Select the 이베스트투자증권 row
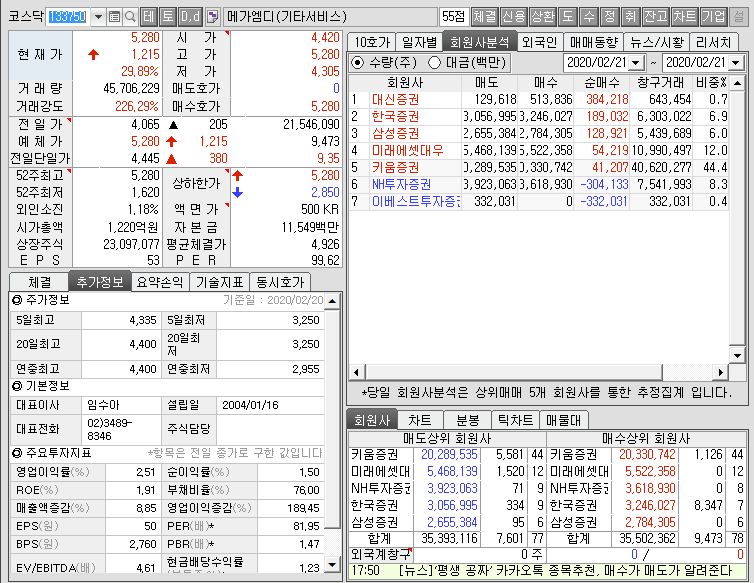 click(539, 202)
